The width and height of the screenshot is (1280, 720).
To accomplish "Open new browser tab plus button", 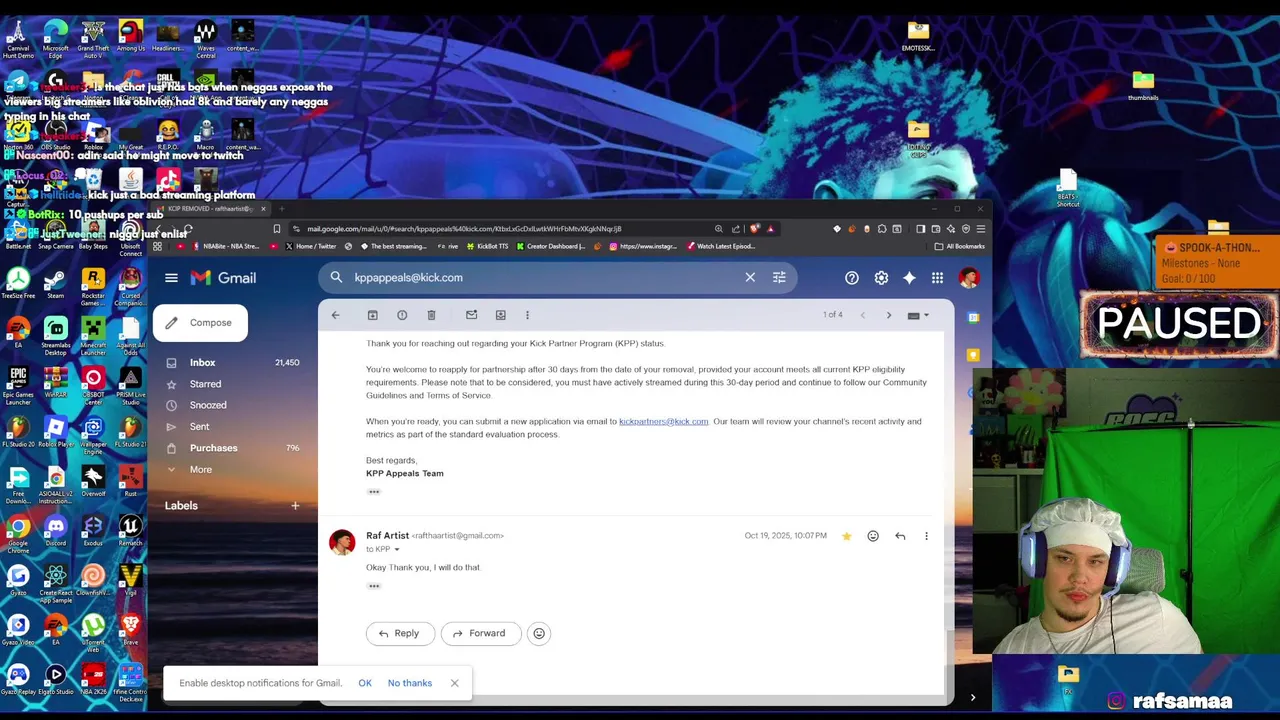I will tap(282, 209).
